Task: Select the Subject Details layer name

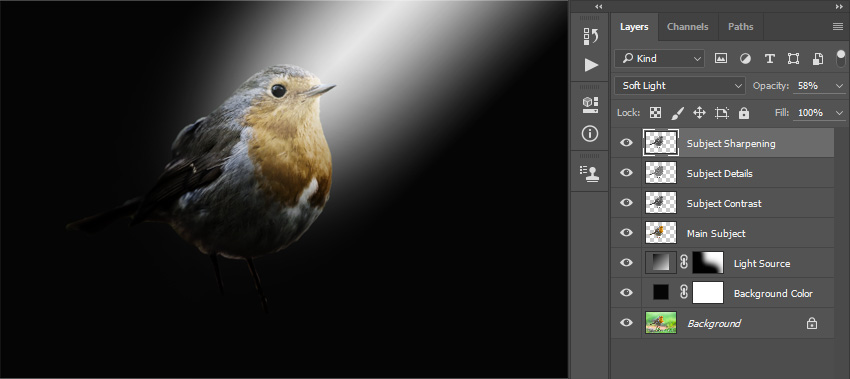Action: pyautogui.click(x=719, y=174)
